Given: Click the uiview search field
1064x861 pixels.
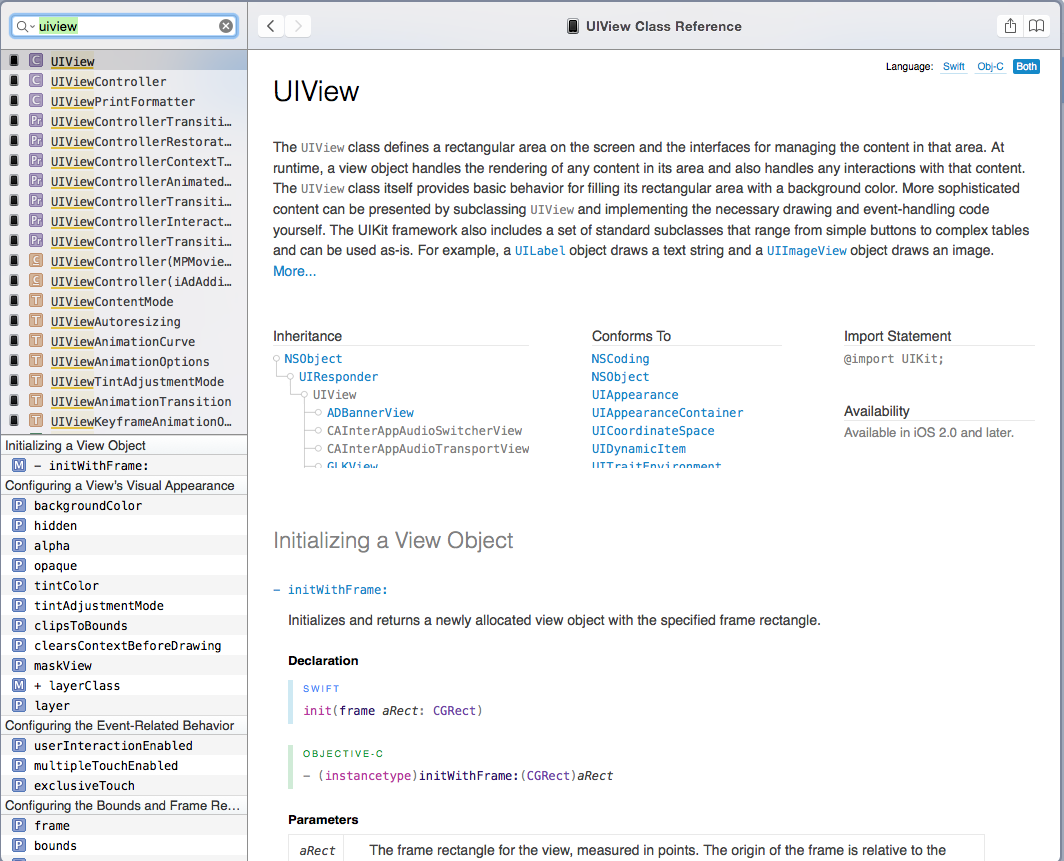Looking at the screenshot, I should 126,26.
